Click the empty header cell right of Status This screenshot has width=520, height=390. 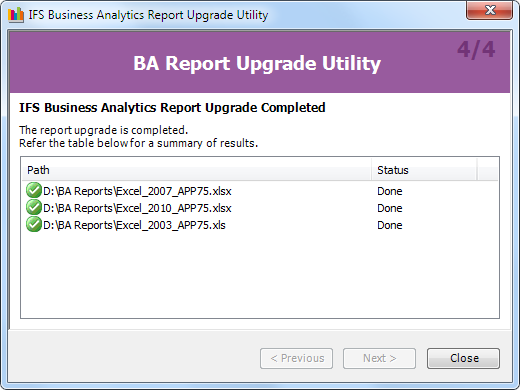(x=488, y=170)
